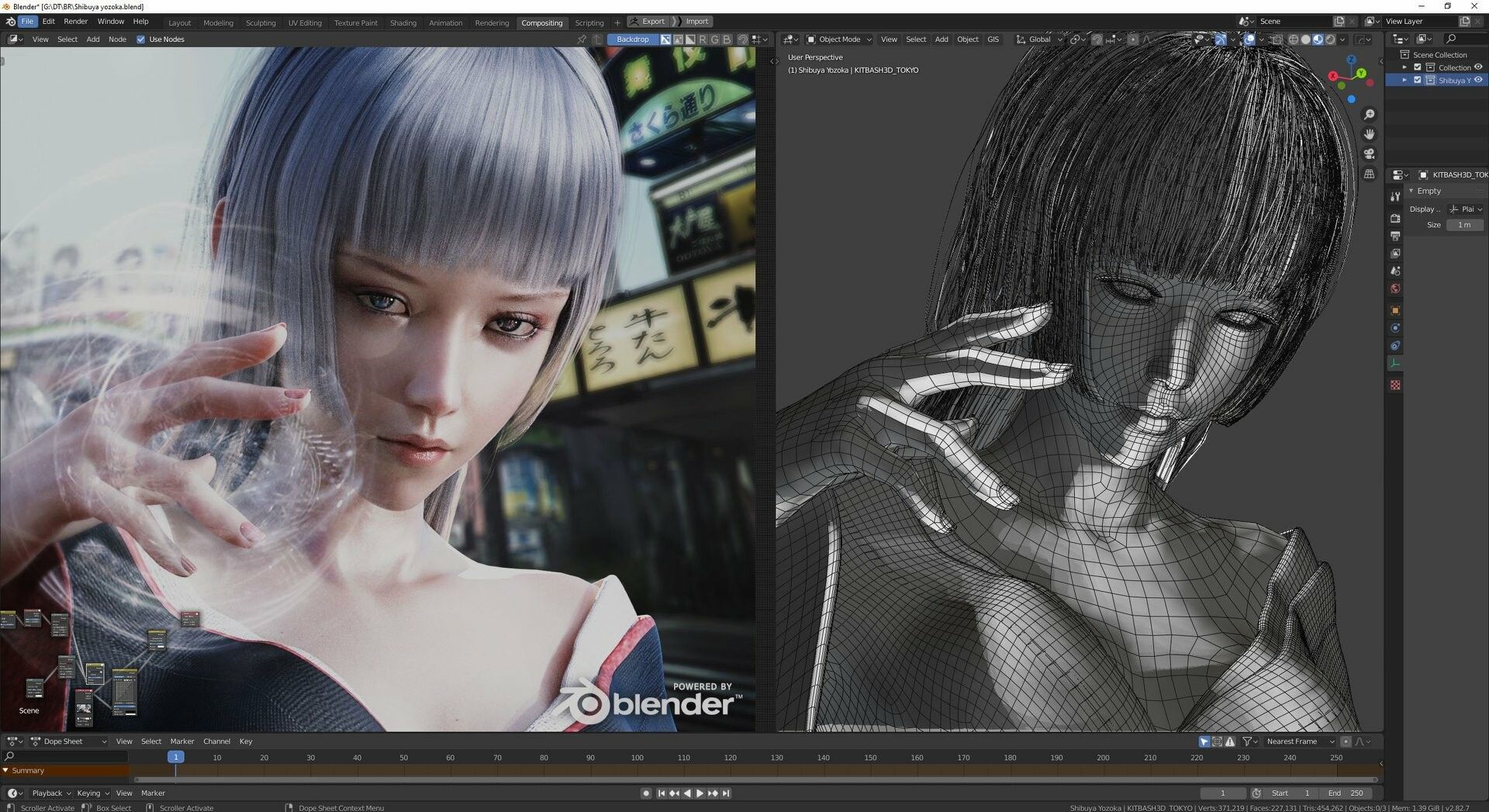Click the hand pan view icon
1489x812 pixels.
[x=1370, y=134]
